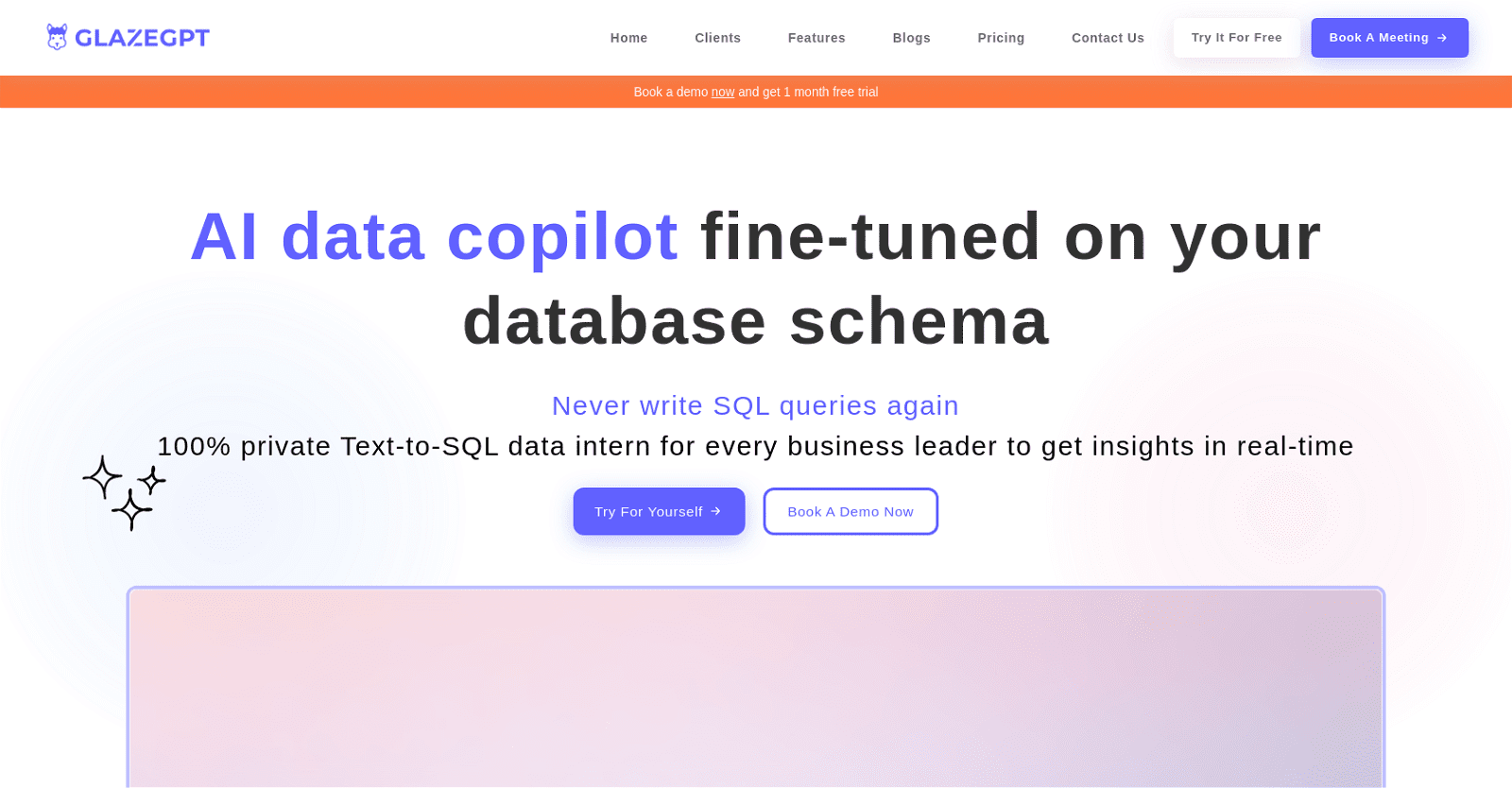Click the arrow icon in Try For Yourself

pyautogui.click(x=715, y=511)
